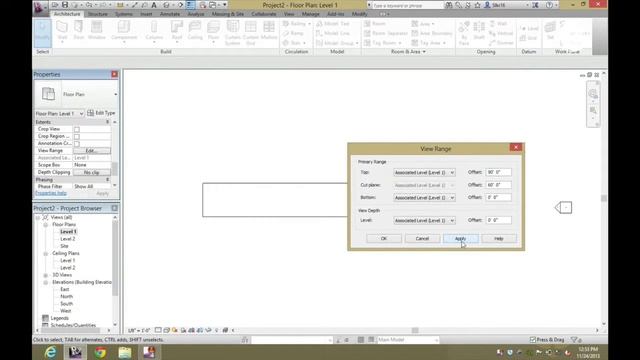Click the Help question mark icon
This screenshot has width=640, height=360.
pos(549,5)
